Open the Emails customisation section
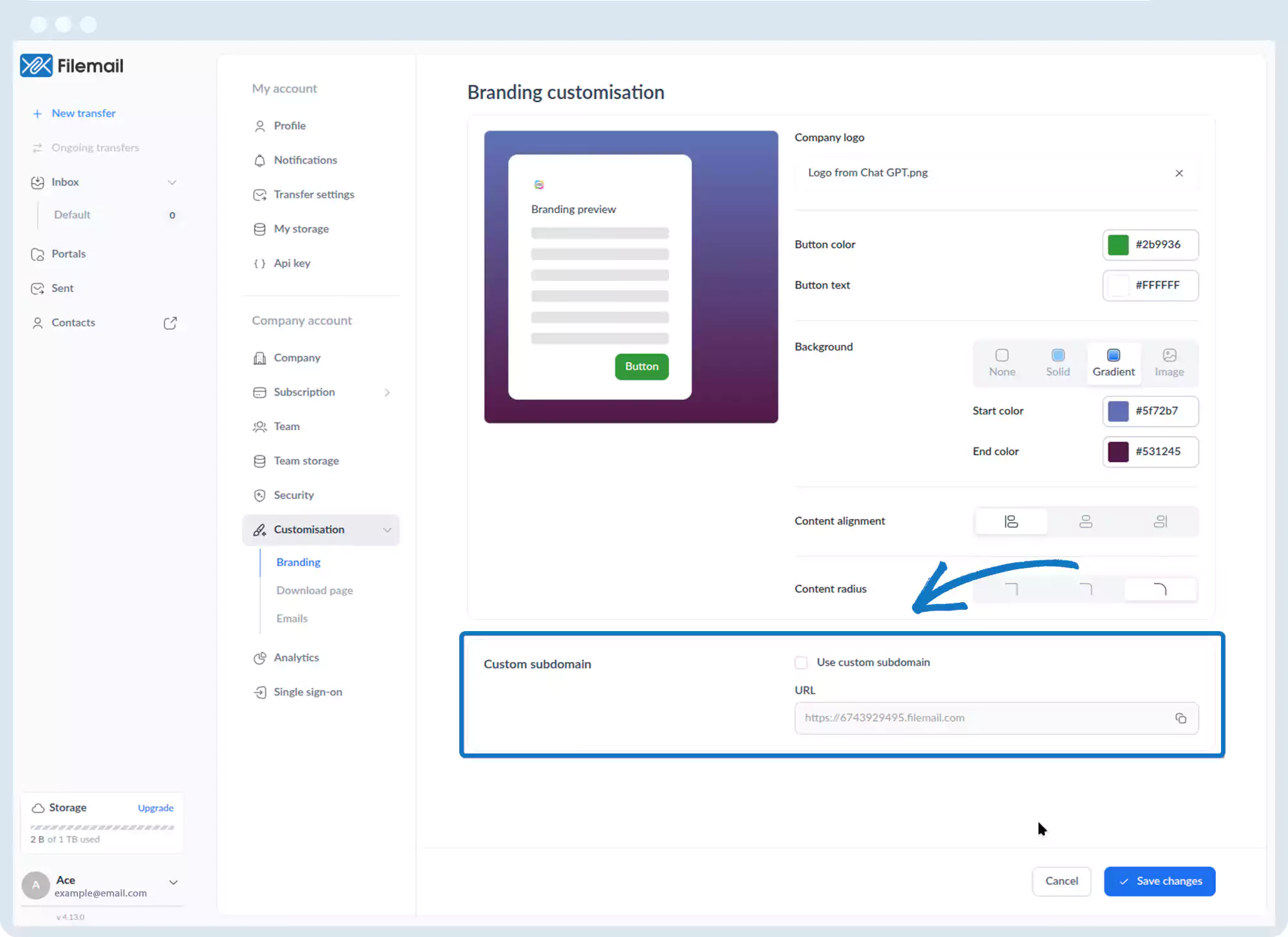 [292, 618]
